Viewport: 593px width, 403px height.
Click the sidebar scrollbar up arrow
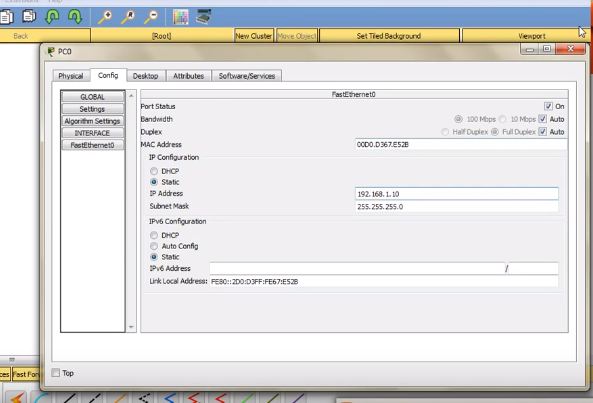click(131, 96)
